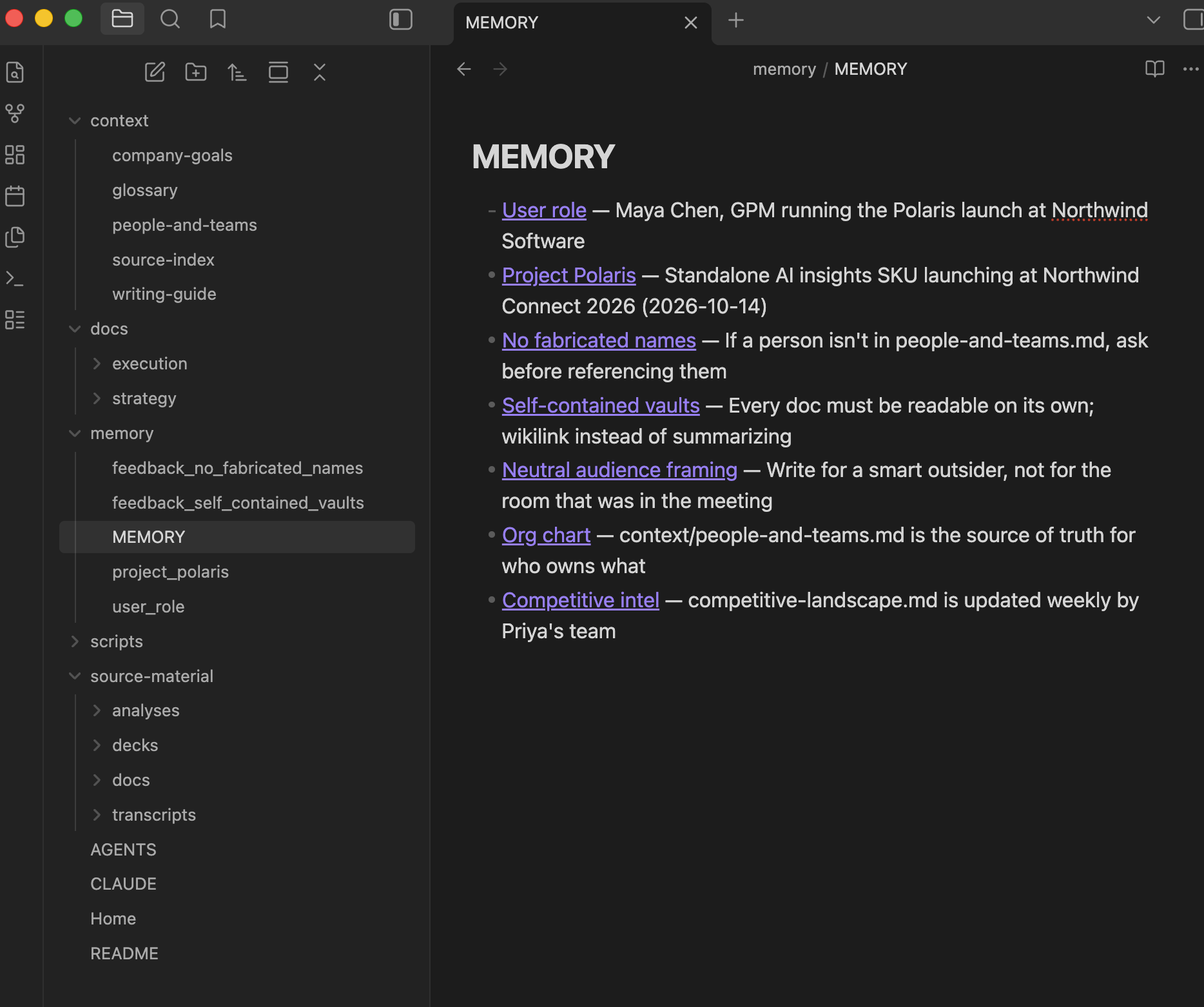Open the quick switcher ribbon icon

tap(15, 72)
